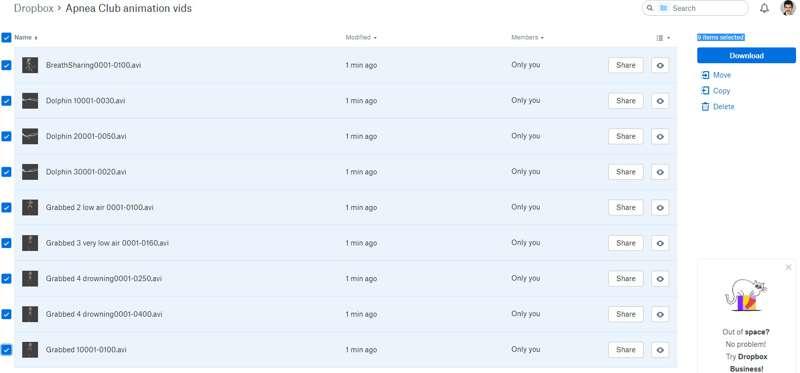Open the Modified column dropdown

[x=361, y=37]
